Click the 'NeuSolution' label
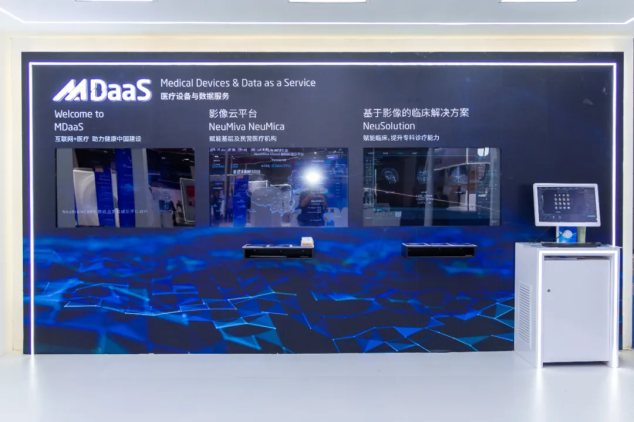Viewport: 634px width, 422px height. click(x=389, y=126)
